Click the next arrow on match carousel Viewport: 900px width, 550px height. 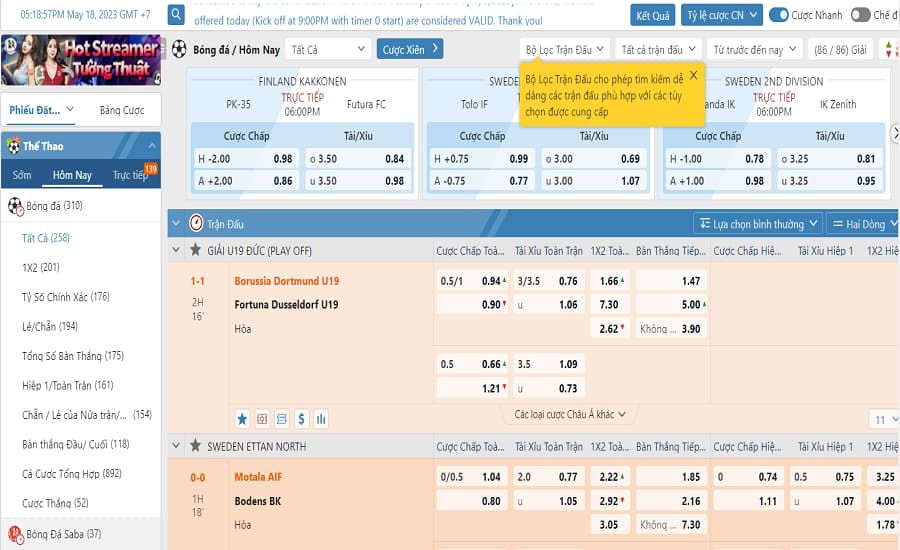(892, 131)
